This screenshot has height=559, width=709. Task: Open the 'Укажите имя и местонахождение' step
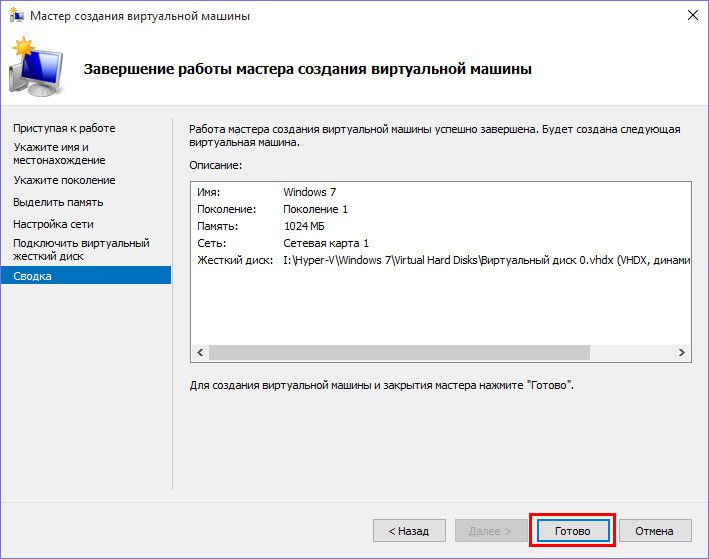pos(59,153)
